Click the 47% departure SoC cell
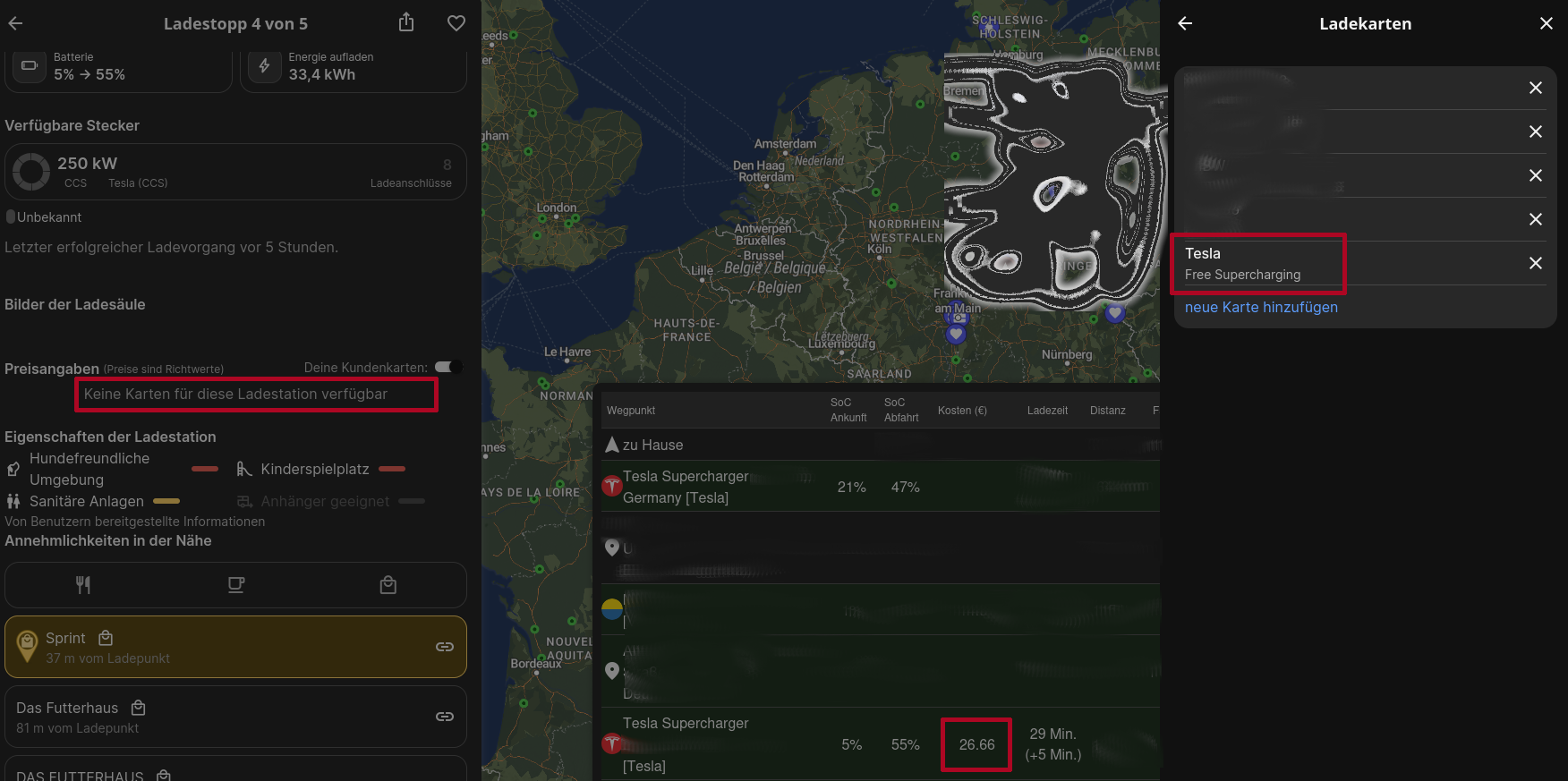Screen dimensions: 1568x781 [x=905, y=488]
